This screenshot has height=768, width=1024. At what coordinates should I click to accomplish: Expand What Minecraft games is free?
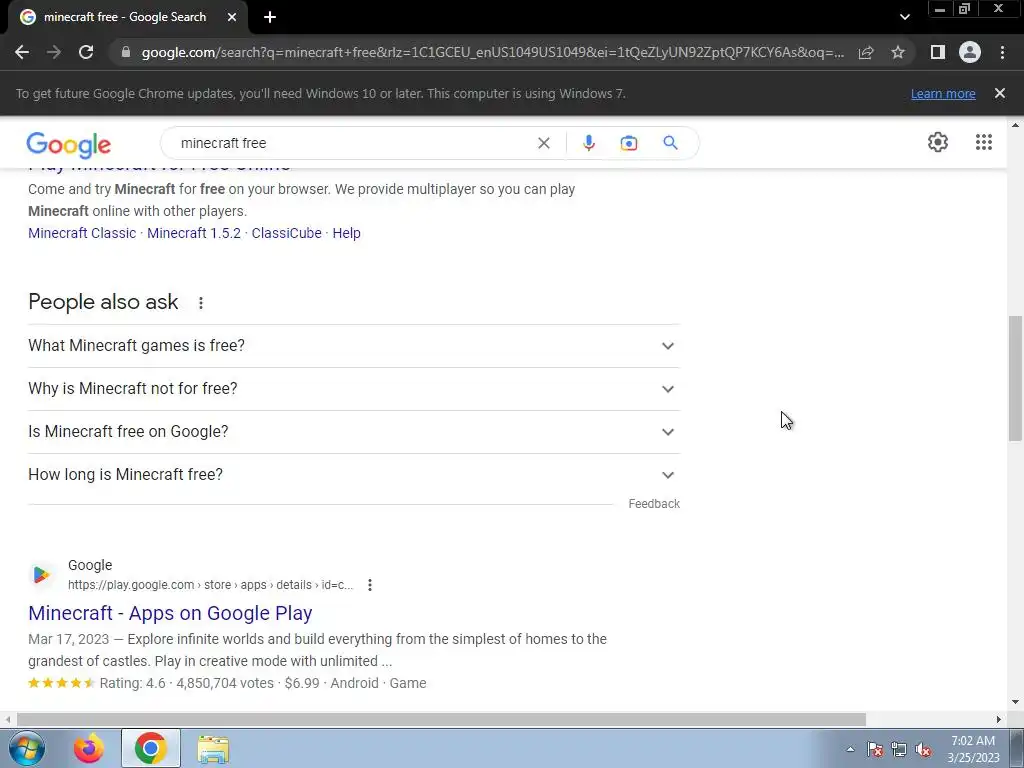coord(354,345)
